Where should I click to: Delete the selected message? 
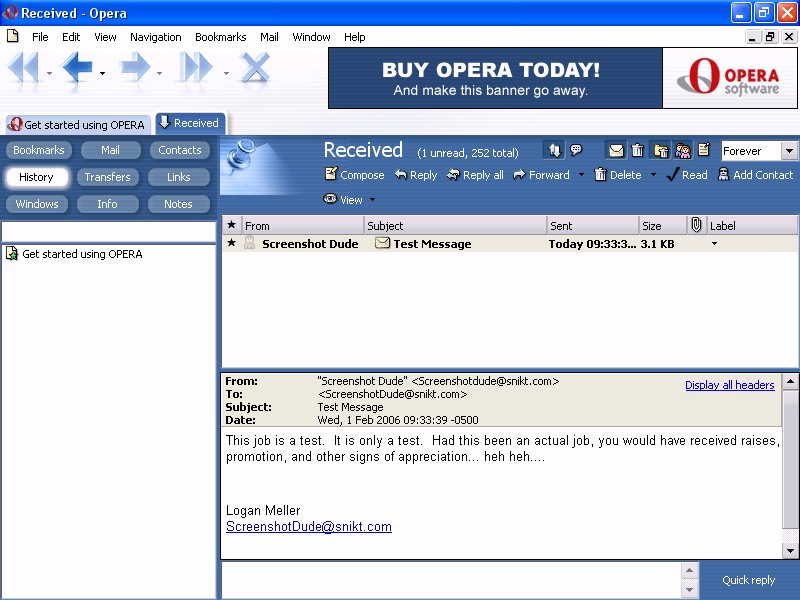(618, 175)
